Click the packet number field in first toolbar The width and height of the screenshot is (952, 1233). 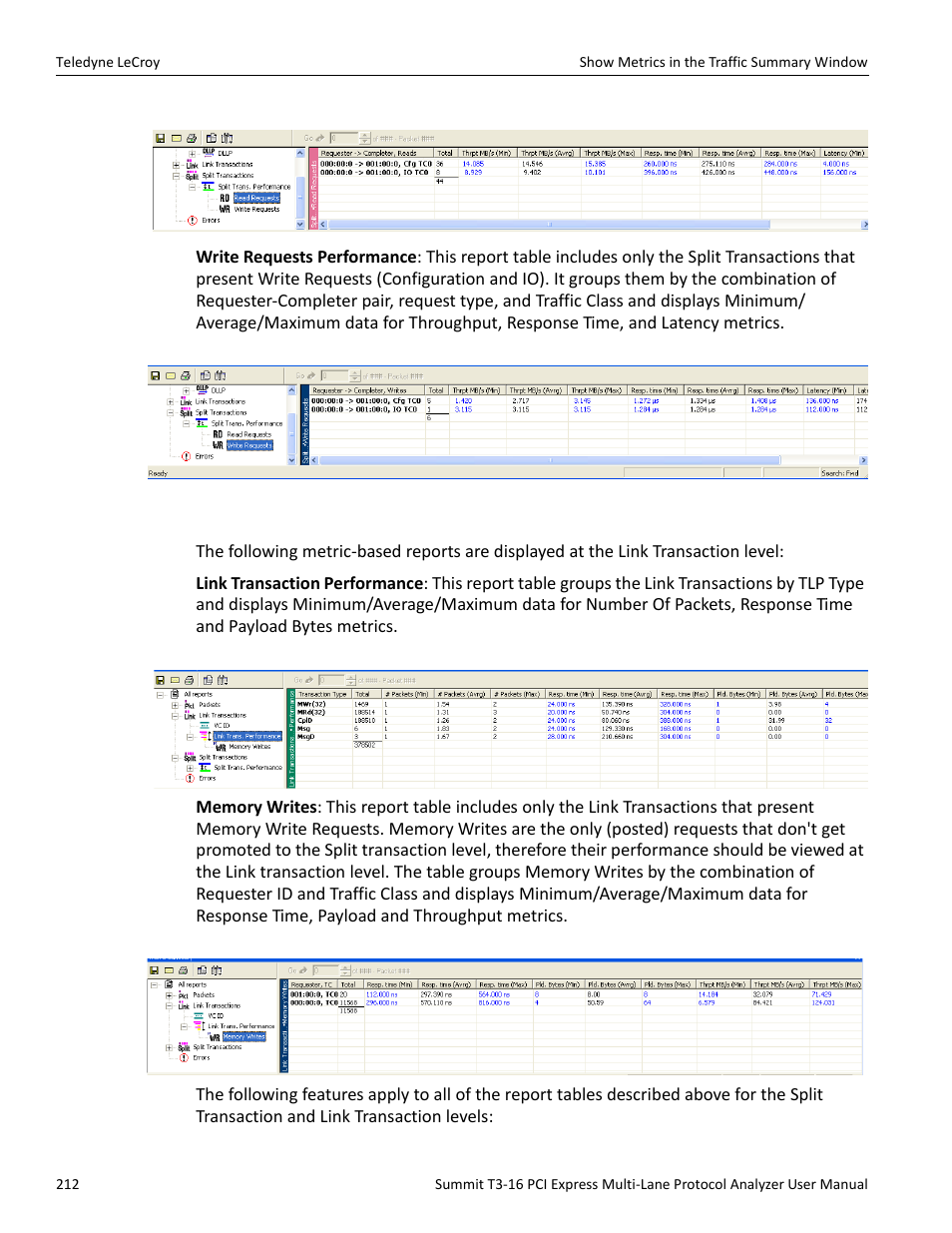[342, 139]
